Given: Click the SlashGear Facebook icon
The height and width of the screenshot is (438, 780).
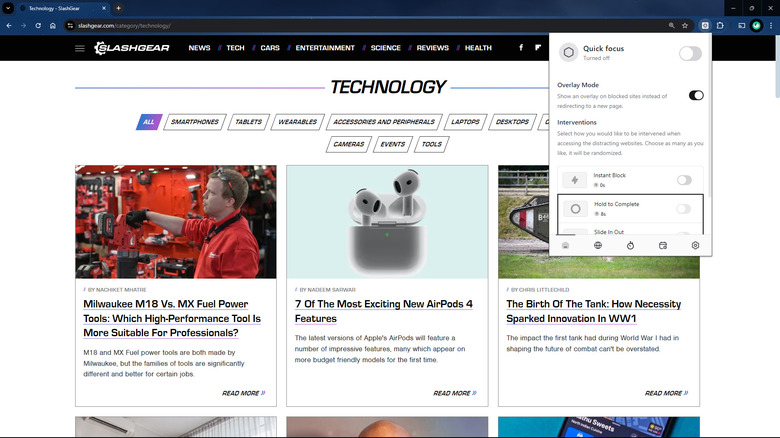Looking at the screenshot, I should coord(520,48).
